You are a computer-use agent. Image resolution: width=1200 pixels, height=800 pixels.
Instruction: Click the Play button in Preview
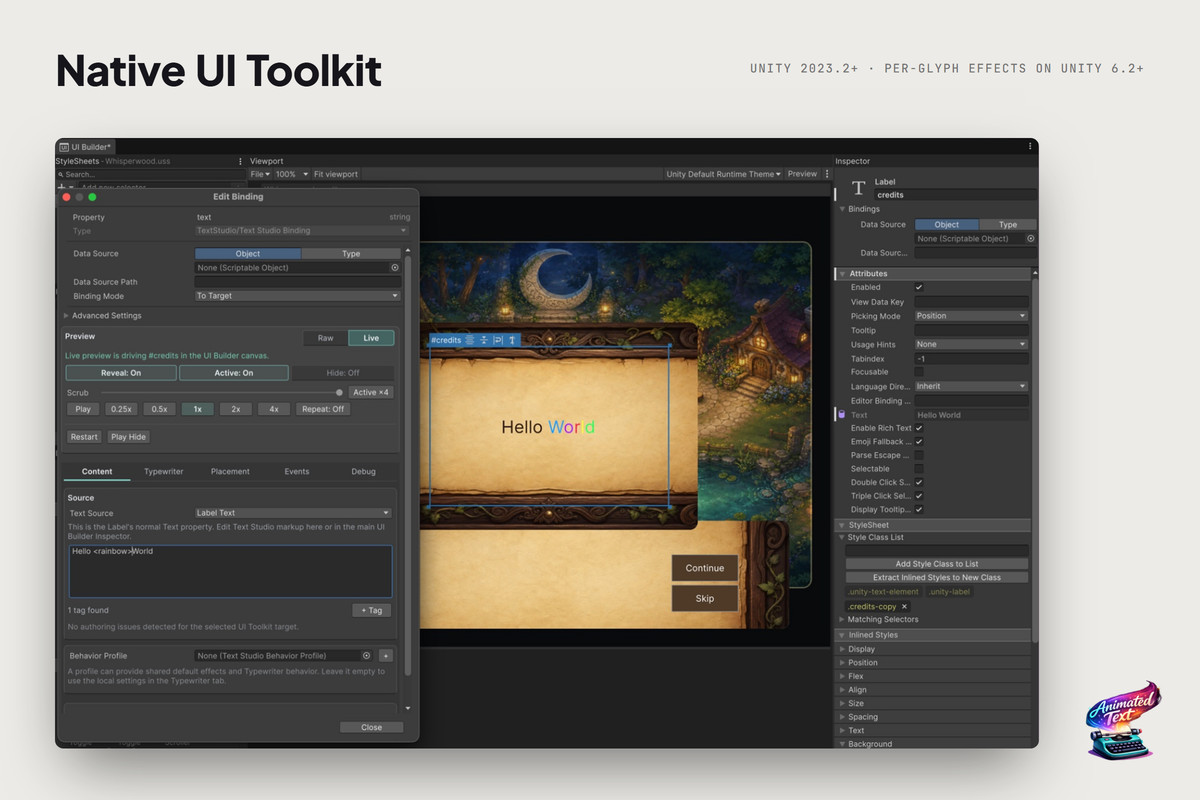[x=83, y=409]
